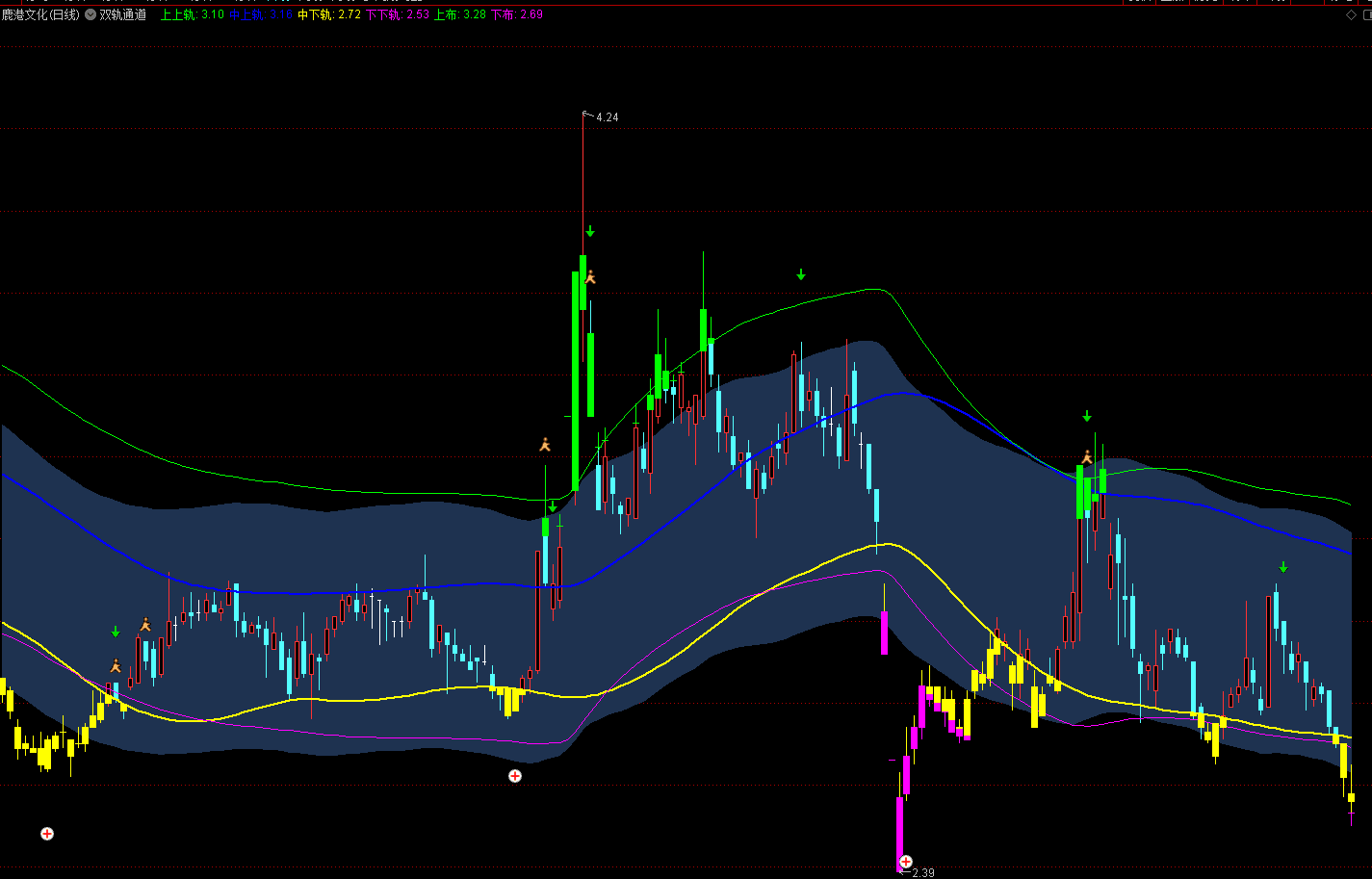Click green down arrow above rightmost runner
The width and height of the screenshot is (1372, 879).
[x=1087, y=416]
